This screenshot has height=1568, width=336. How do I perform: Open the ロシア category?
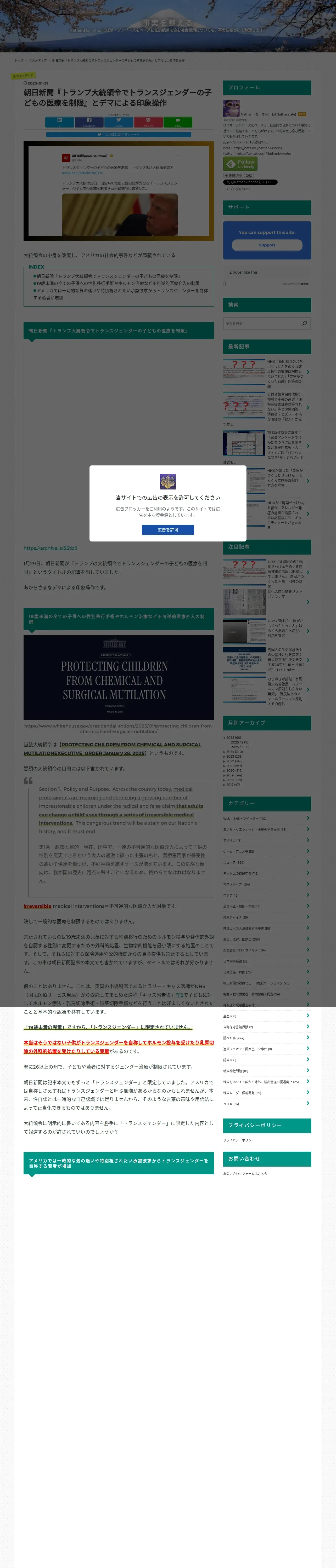(231, 895)
